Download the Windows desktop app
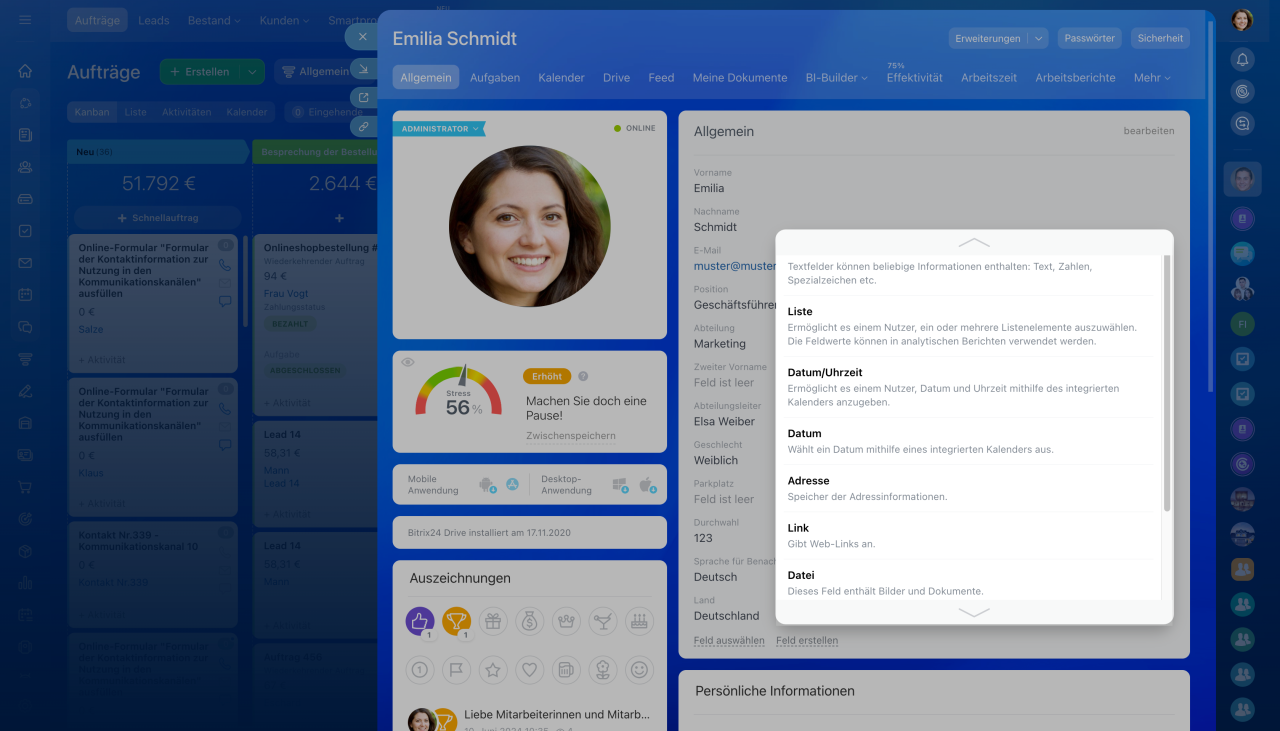This screenshot has height=731, width=1280. 620,485
